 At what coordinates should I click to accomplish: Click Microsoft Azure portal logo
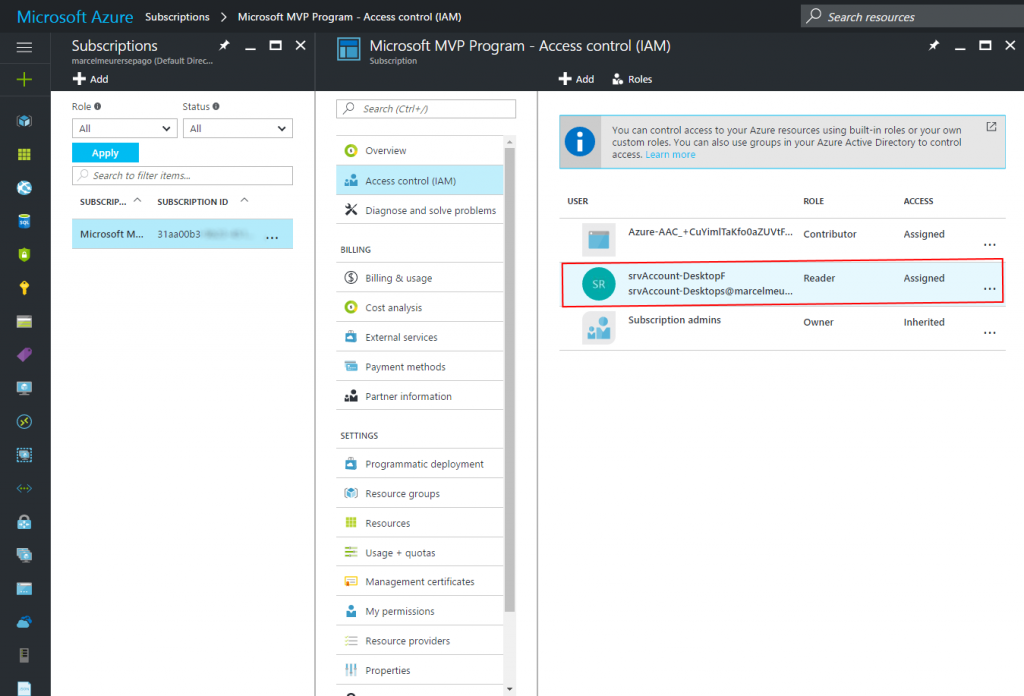tap(74, 17)
